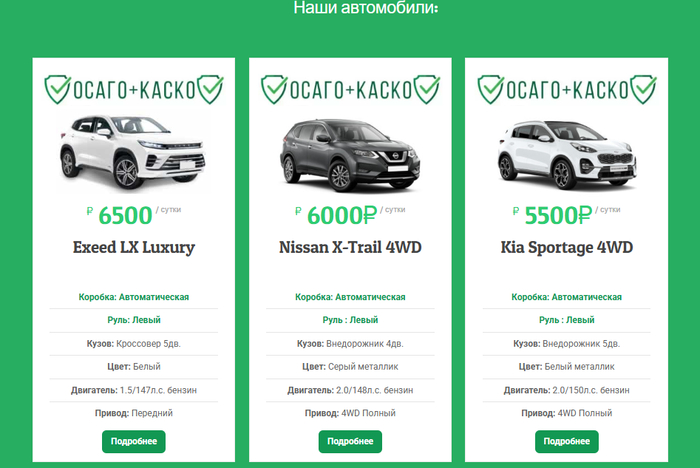Select Подробнее button for Kia Sportage 4WD

[x=567, y=441]
